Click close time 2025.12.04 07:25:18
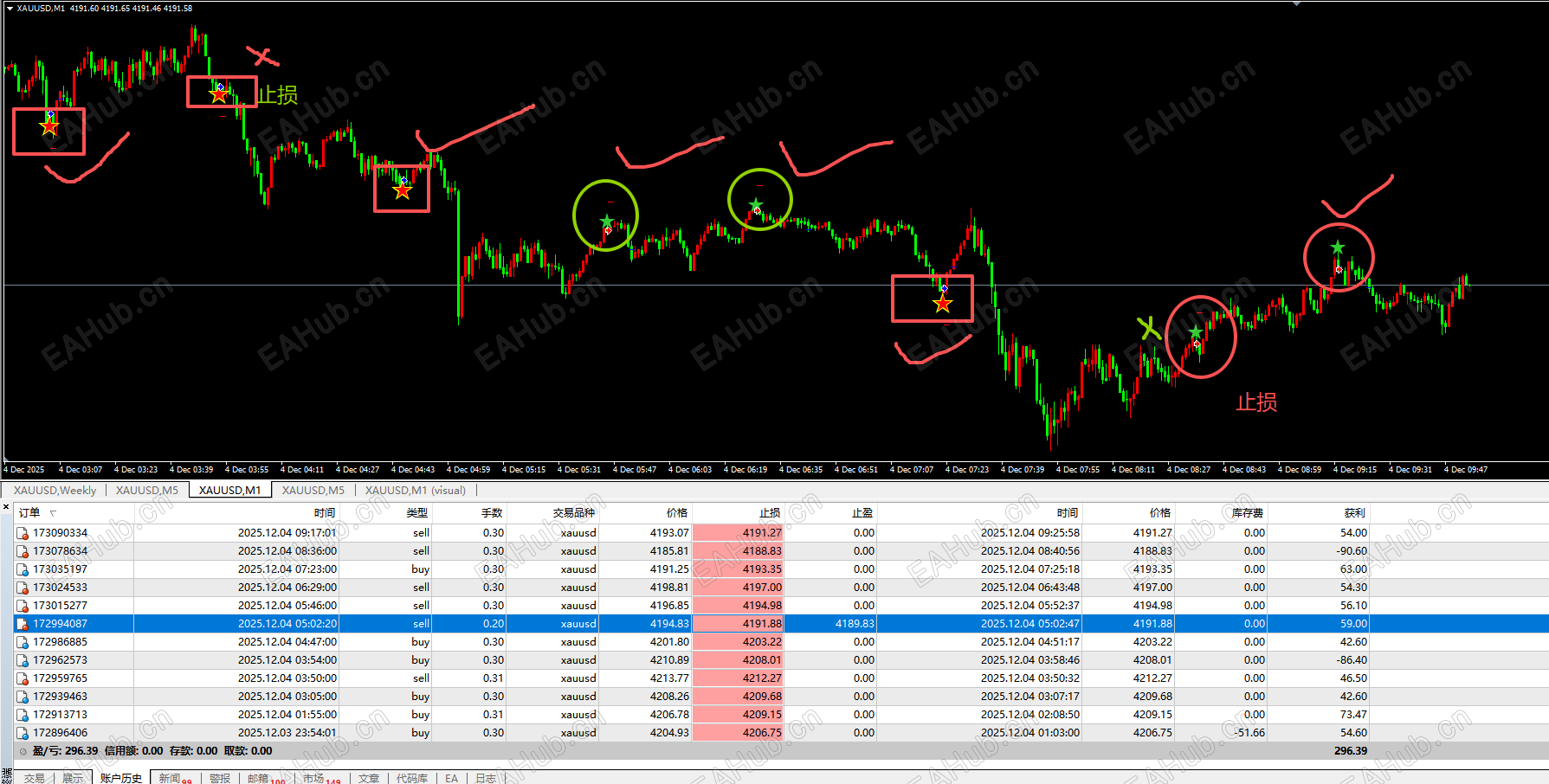The image size is (1549, 784). click(1030, 569)
